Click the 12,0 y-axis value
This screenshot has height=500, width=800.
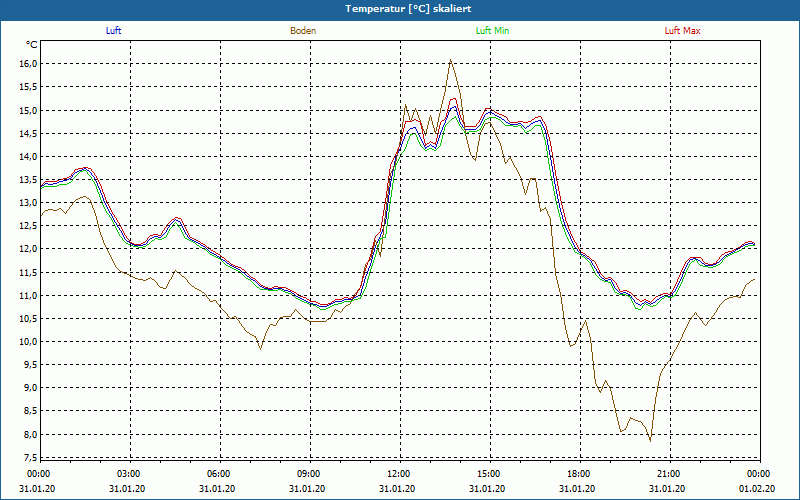pos(28,249)
